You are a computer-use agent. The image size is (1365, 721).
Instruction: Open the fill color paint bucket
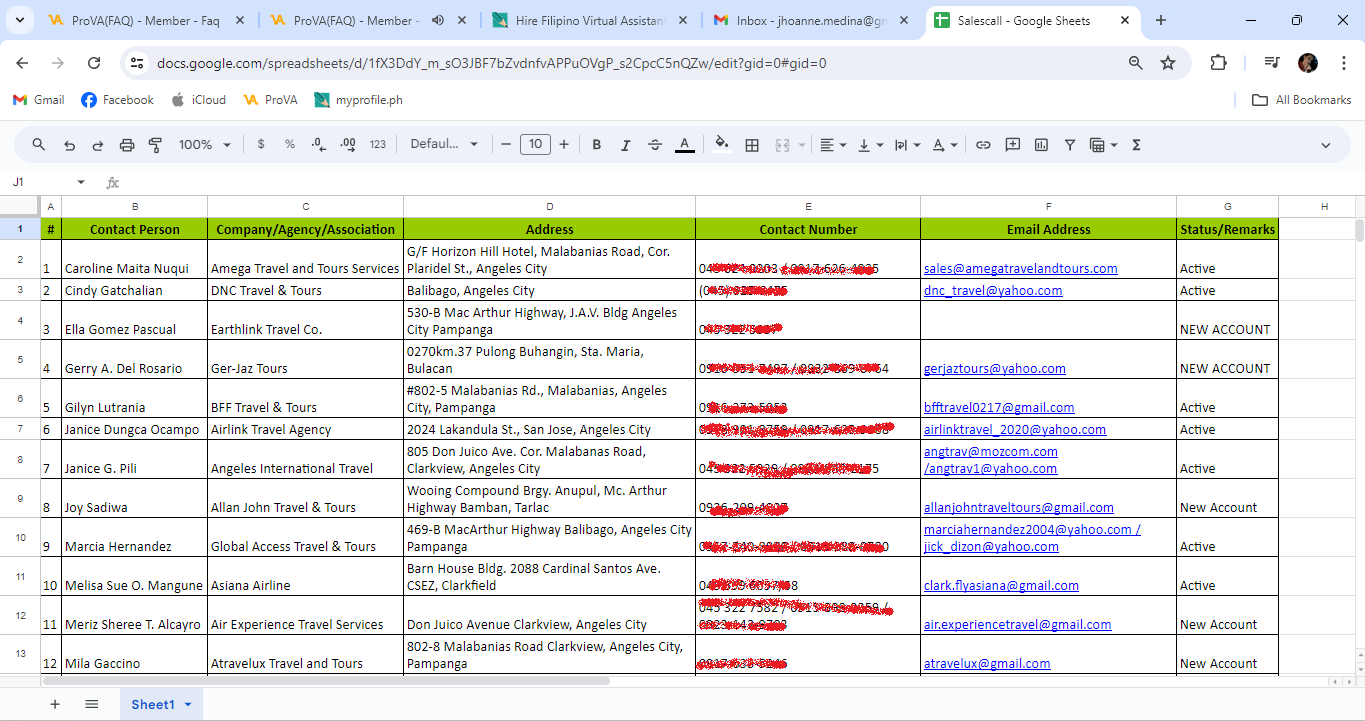coord(722,145)
